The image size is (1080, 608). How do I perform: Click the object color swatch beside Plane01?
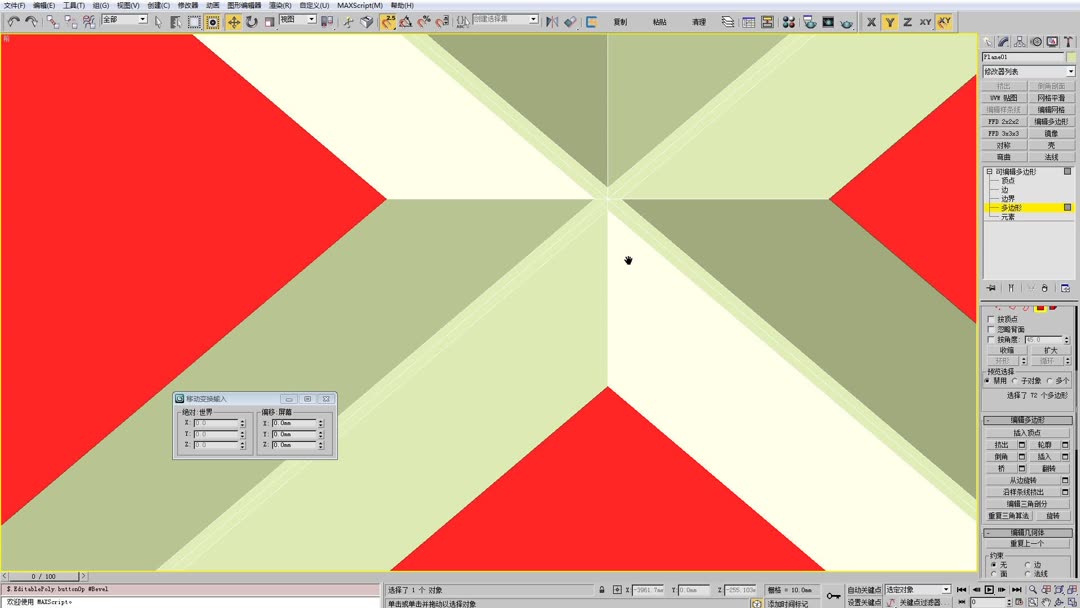1073,55
